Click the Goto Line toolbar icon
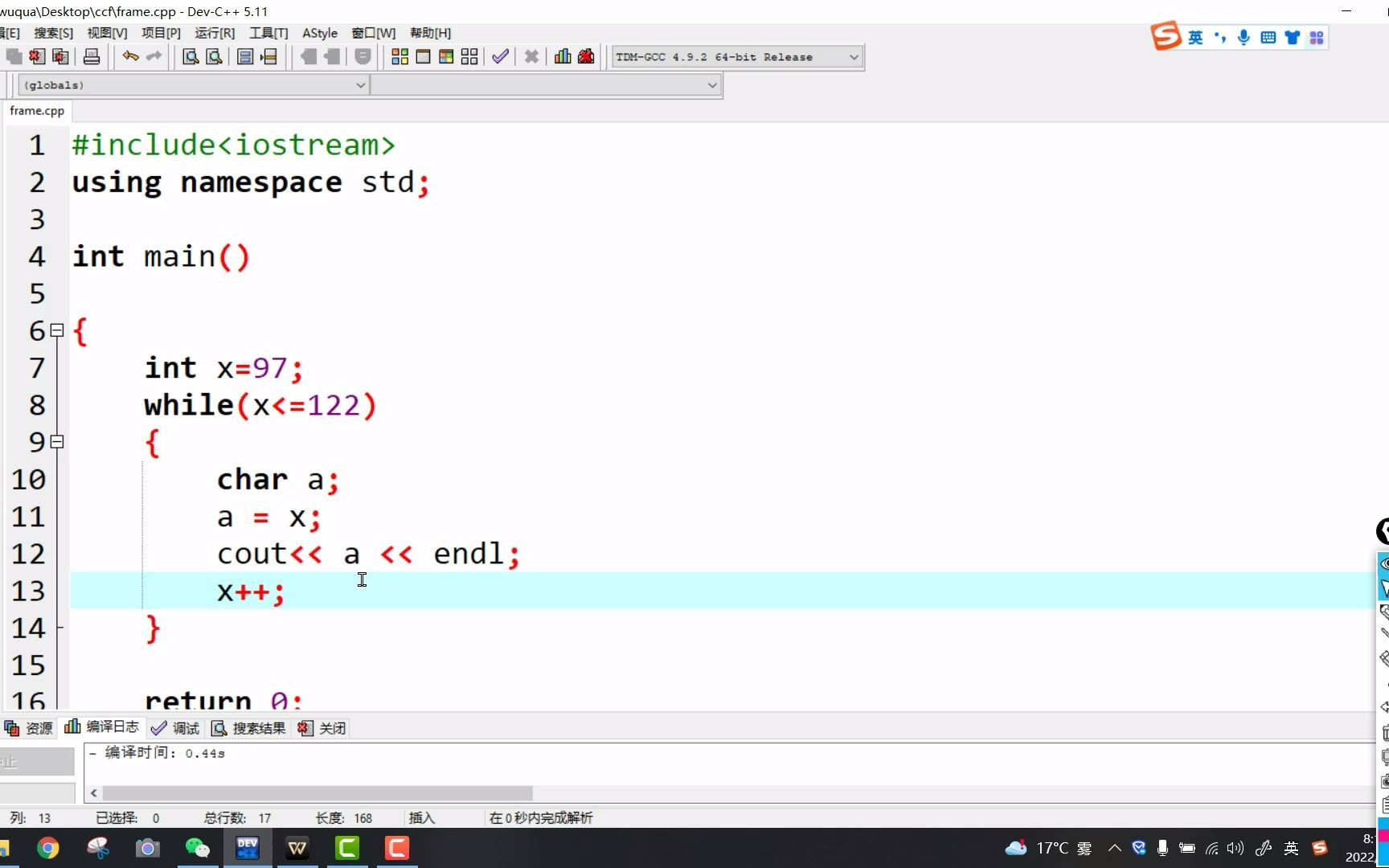 (269, 56)
